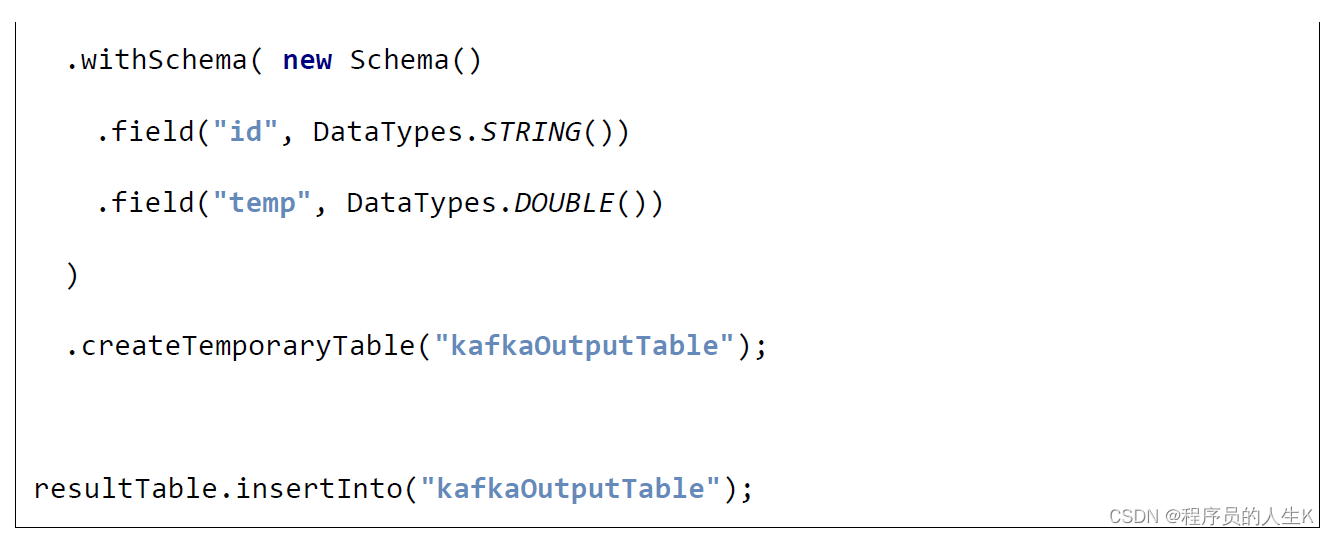Viewport: 1329px width, 536px height.
Task: Click the createTemporaryTable method name
Action: click(x=240, y=346)
